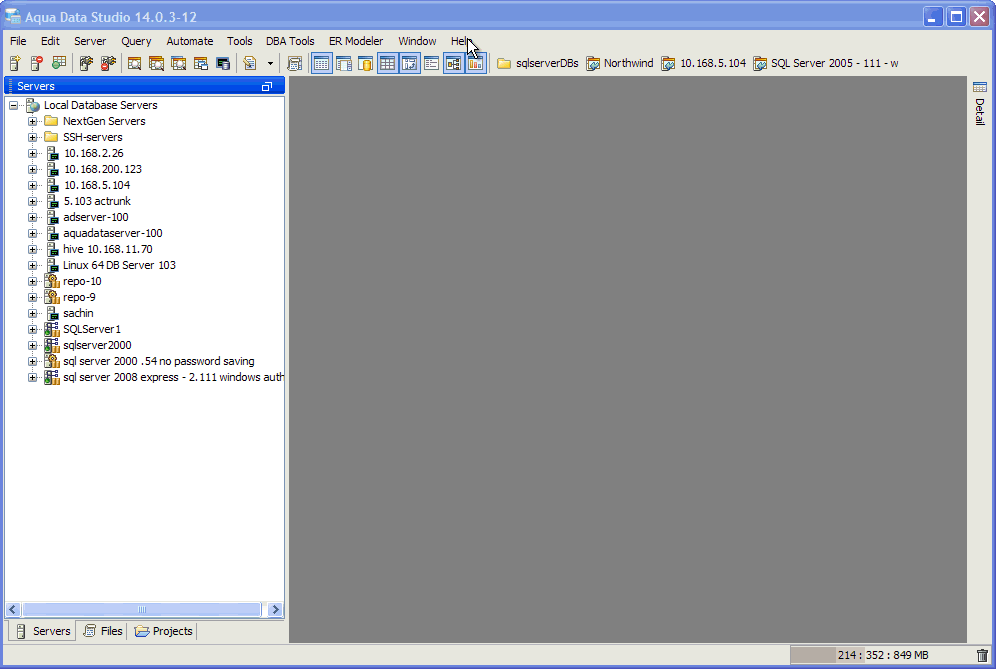Expand the 10.168.200.123 server node

[x=32, y=169]
